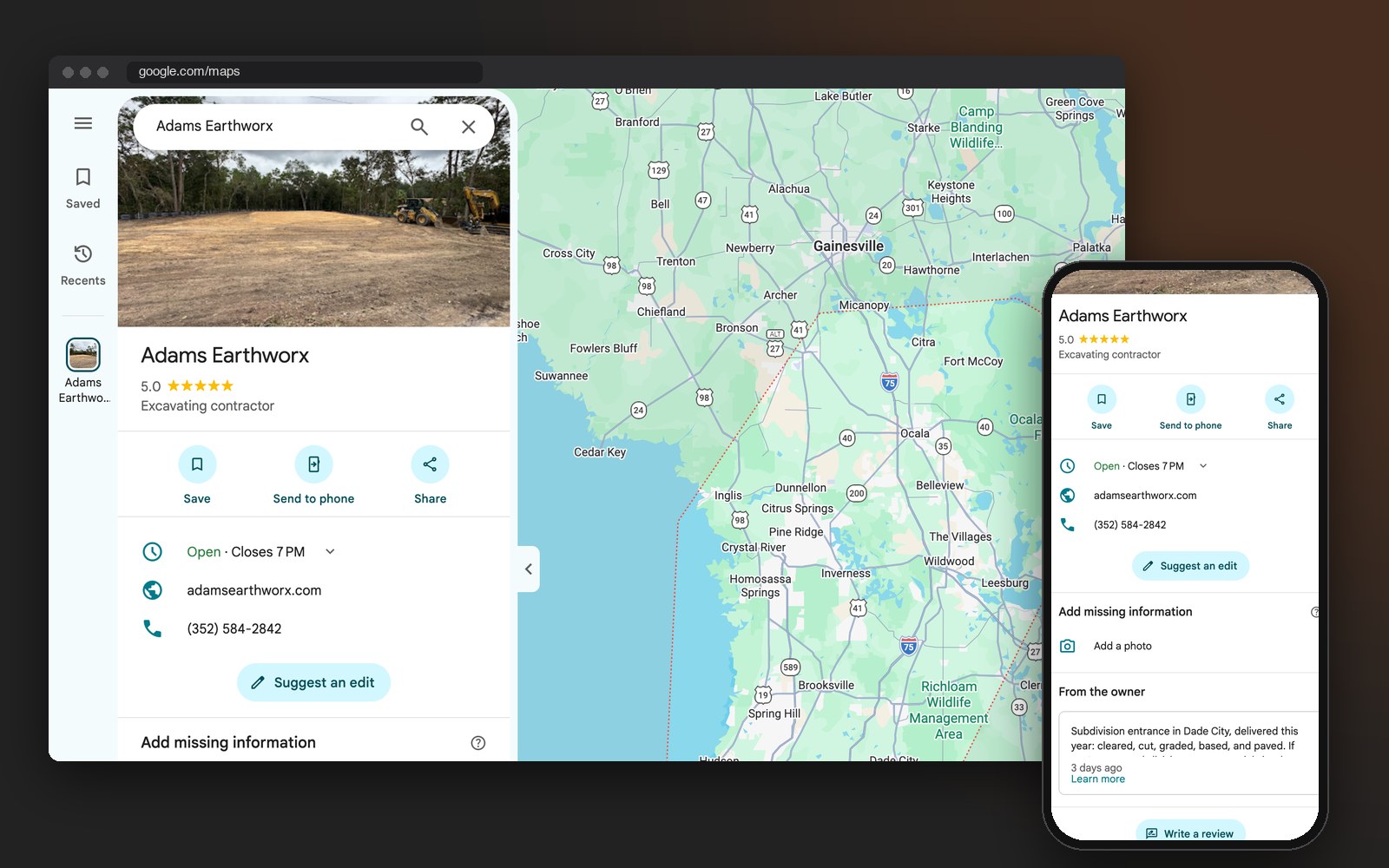Viewport: 1389px width, 868px height.
Task: Clear the search with the X icon
Action: click(469, 127)
